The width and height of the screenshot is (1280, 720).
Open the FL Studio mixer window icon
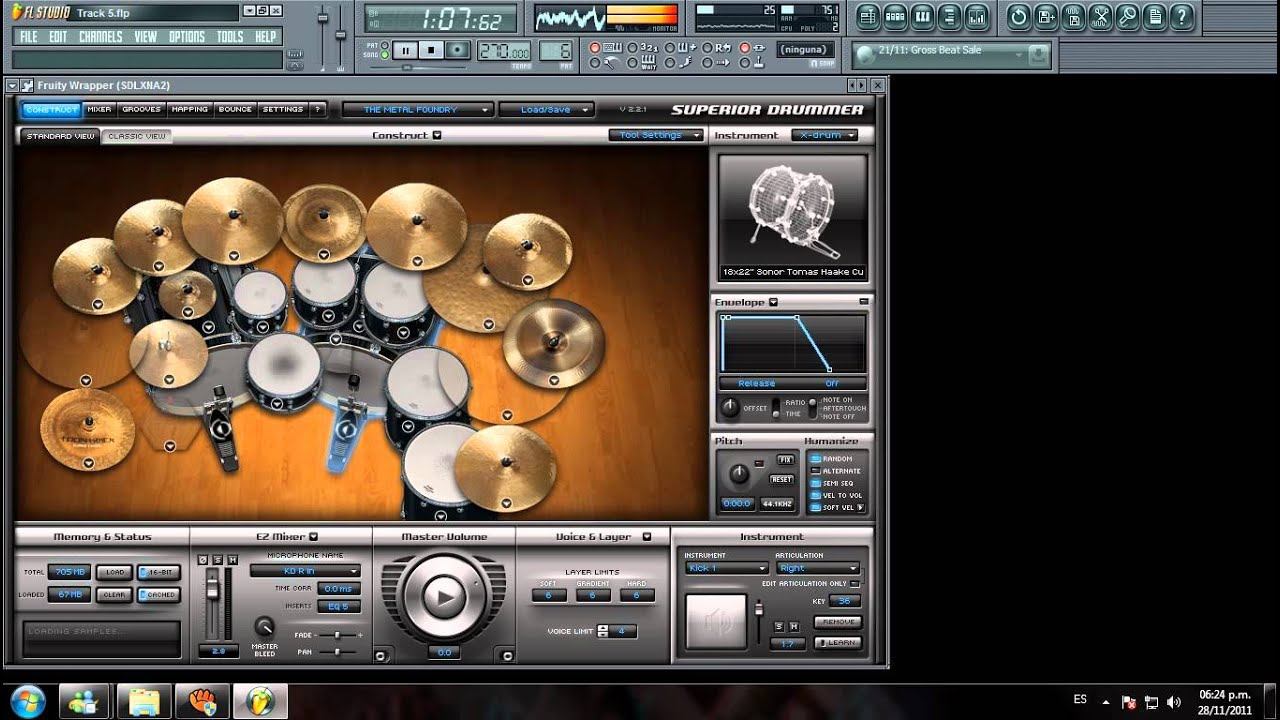[x=976, y=16]
